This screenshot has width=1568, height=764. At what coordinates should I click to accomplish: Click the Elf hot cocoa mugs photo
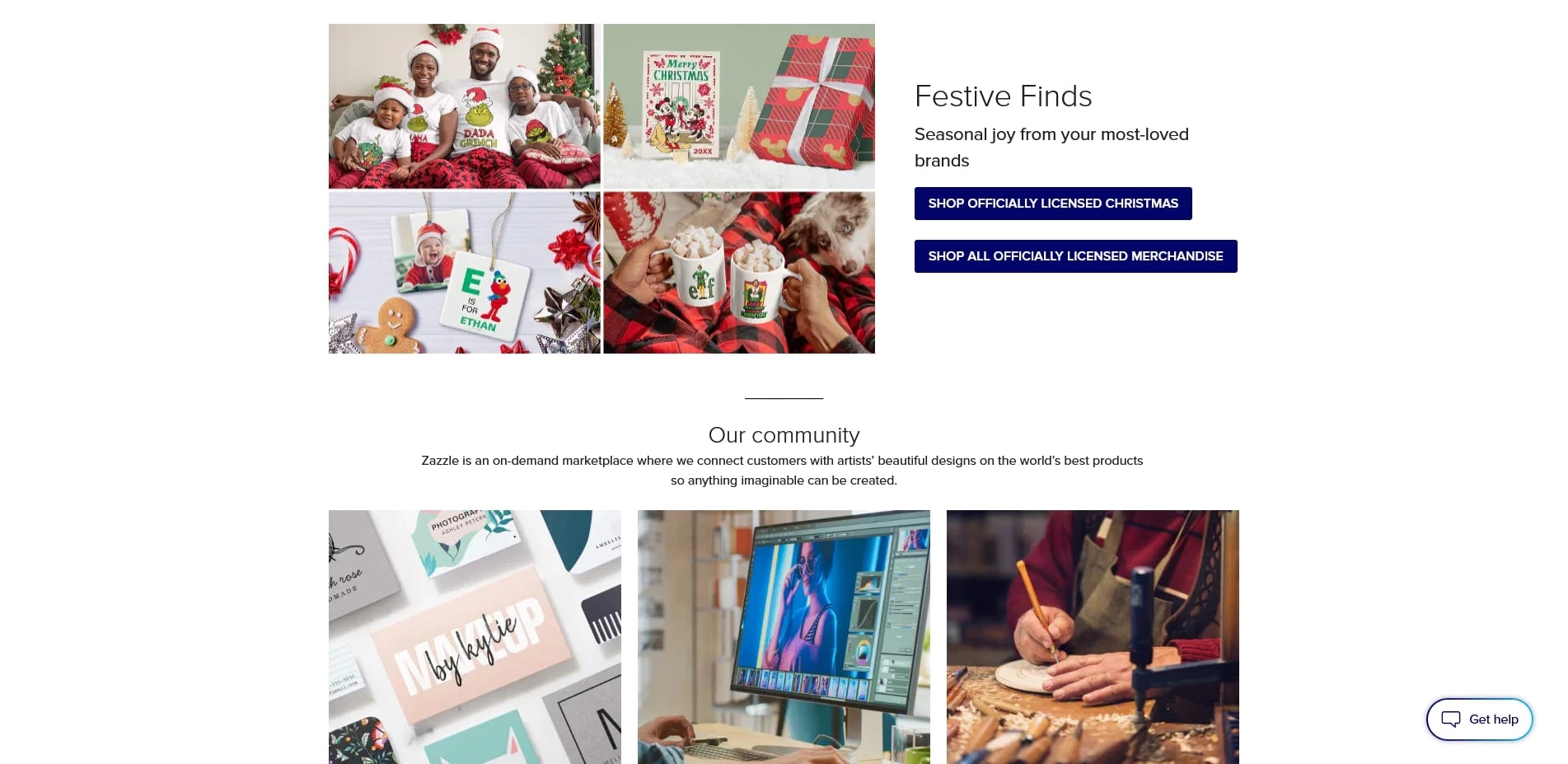(x=739, y=273)
